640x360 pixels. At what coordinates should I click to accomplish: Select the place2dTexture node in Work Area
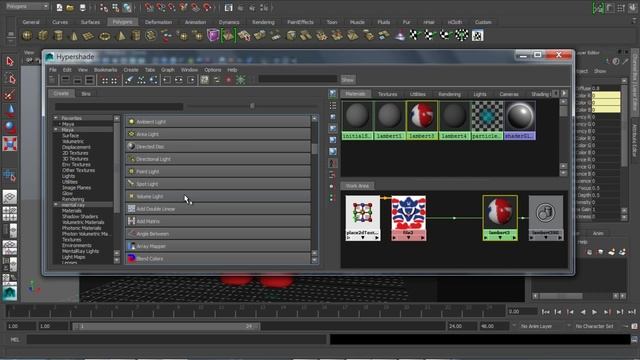(x=362, y=218)
